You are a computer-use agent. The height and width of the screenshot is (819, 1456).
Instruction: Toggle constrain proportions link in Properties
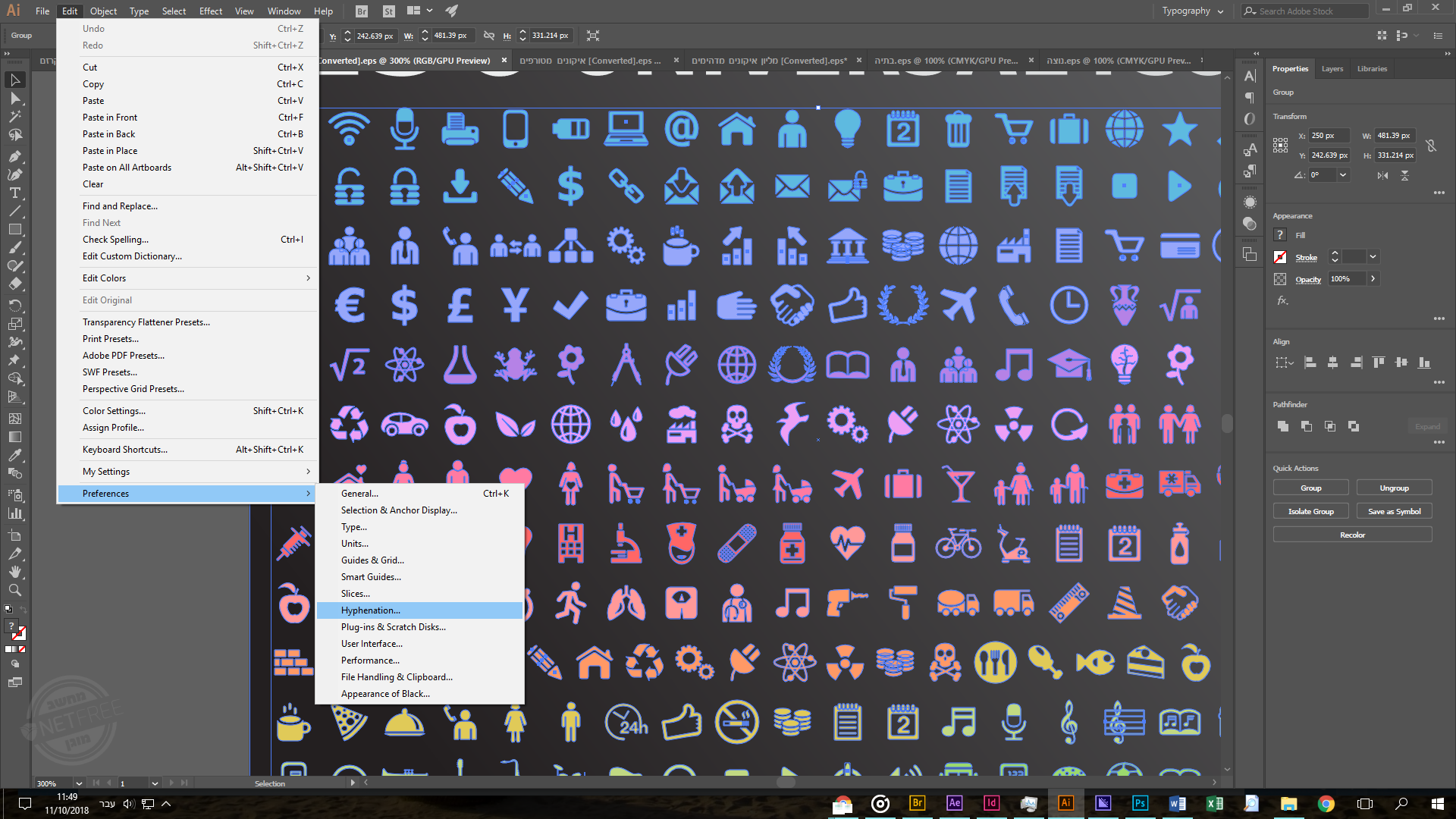pos(1431,146)
